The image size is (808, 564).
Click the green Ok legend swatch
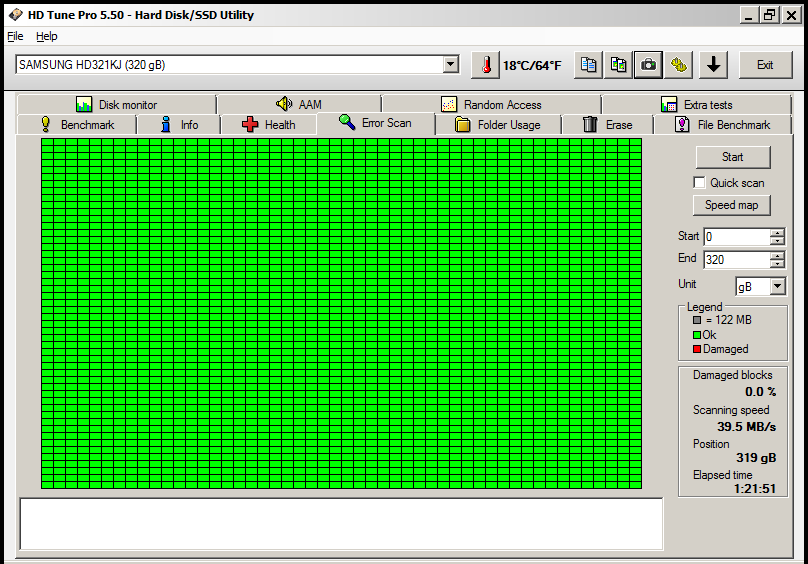[697, 335]
